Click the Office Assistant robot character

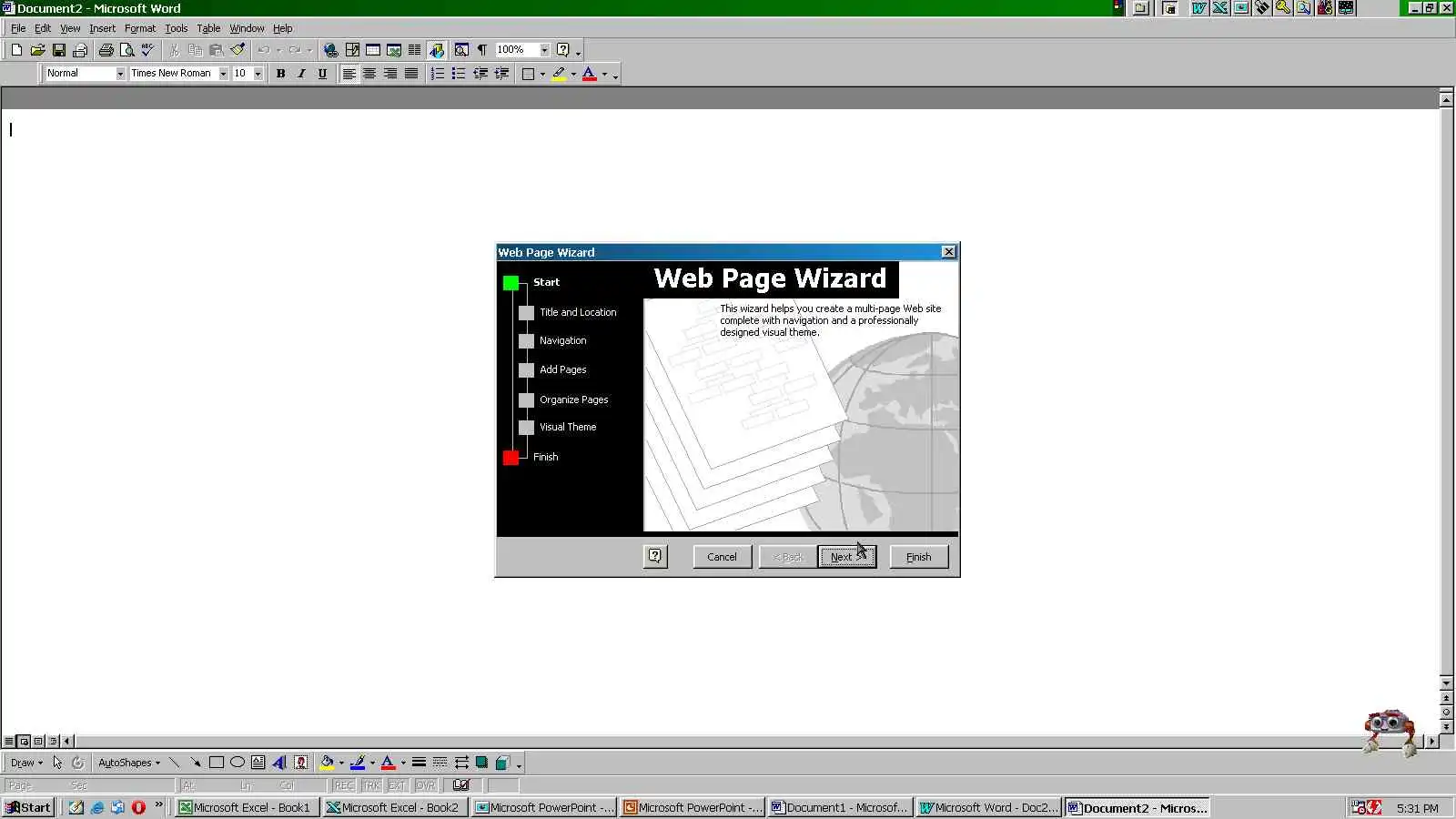point(1390,733)
